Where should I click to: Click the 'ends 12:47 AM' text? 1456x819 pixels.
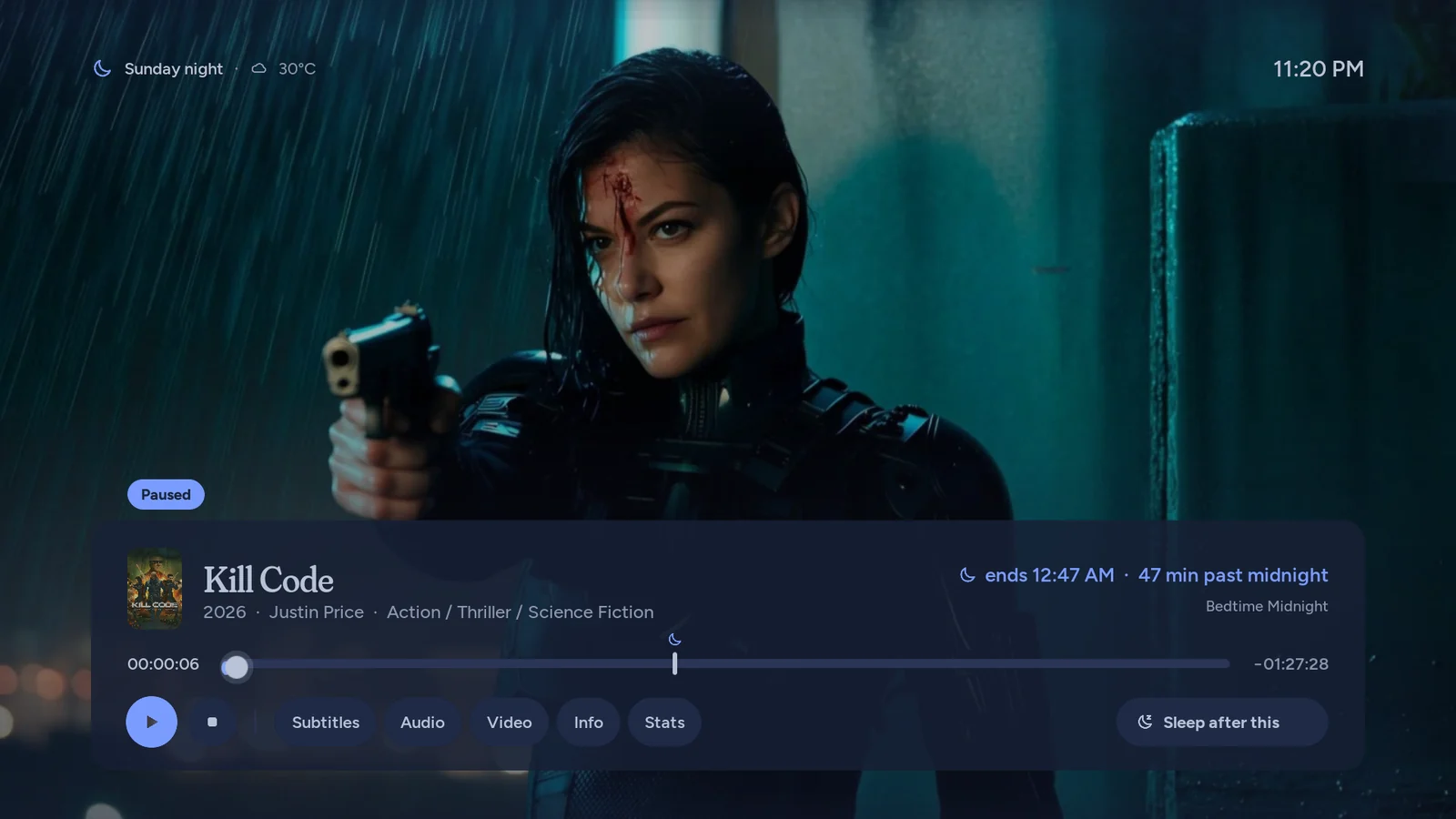(x=1049, y=575)
